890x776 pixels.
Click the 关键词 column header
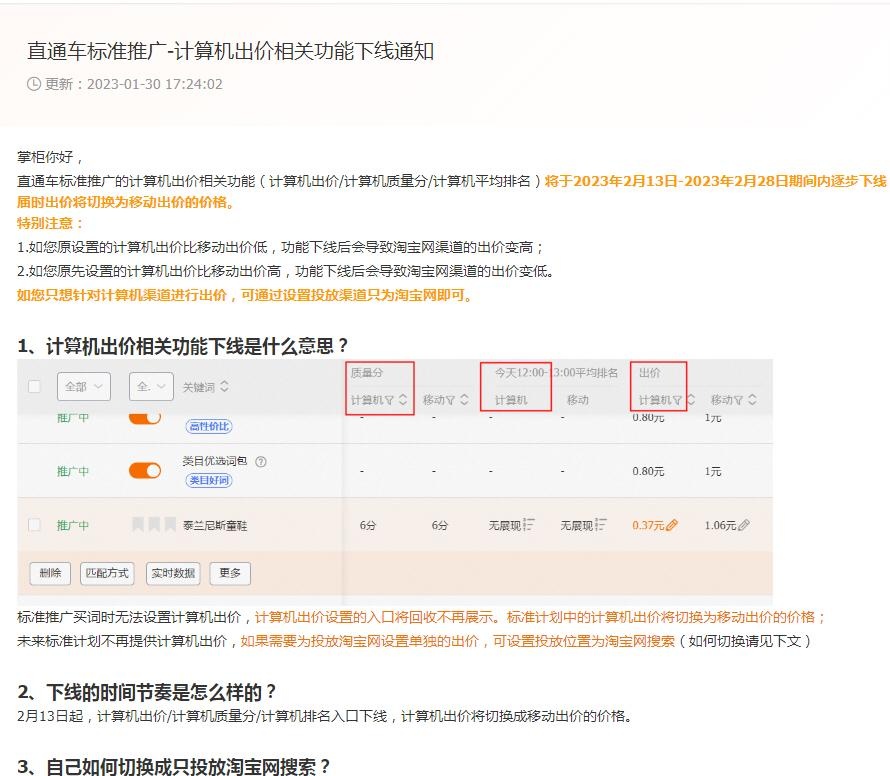(x=199, y=387)
